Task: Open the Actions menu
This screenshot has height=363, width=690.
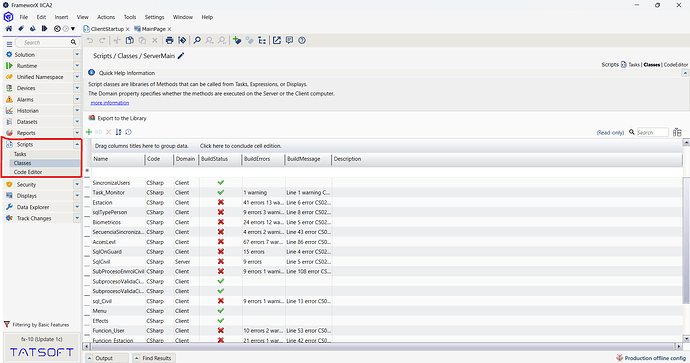Action: (106, 17)
